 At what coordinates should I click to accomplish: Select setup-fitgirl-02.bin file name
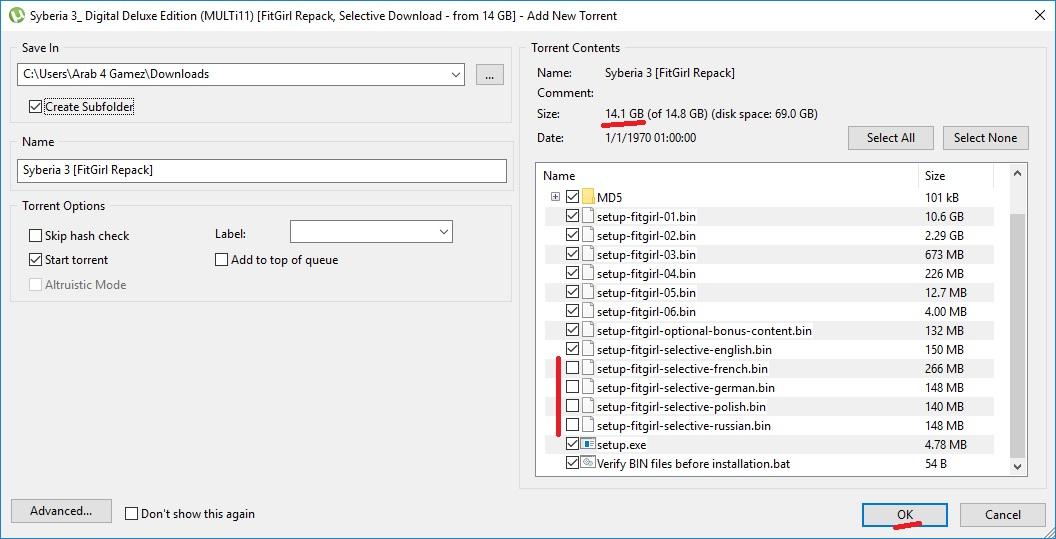pos(647,236)
